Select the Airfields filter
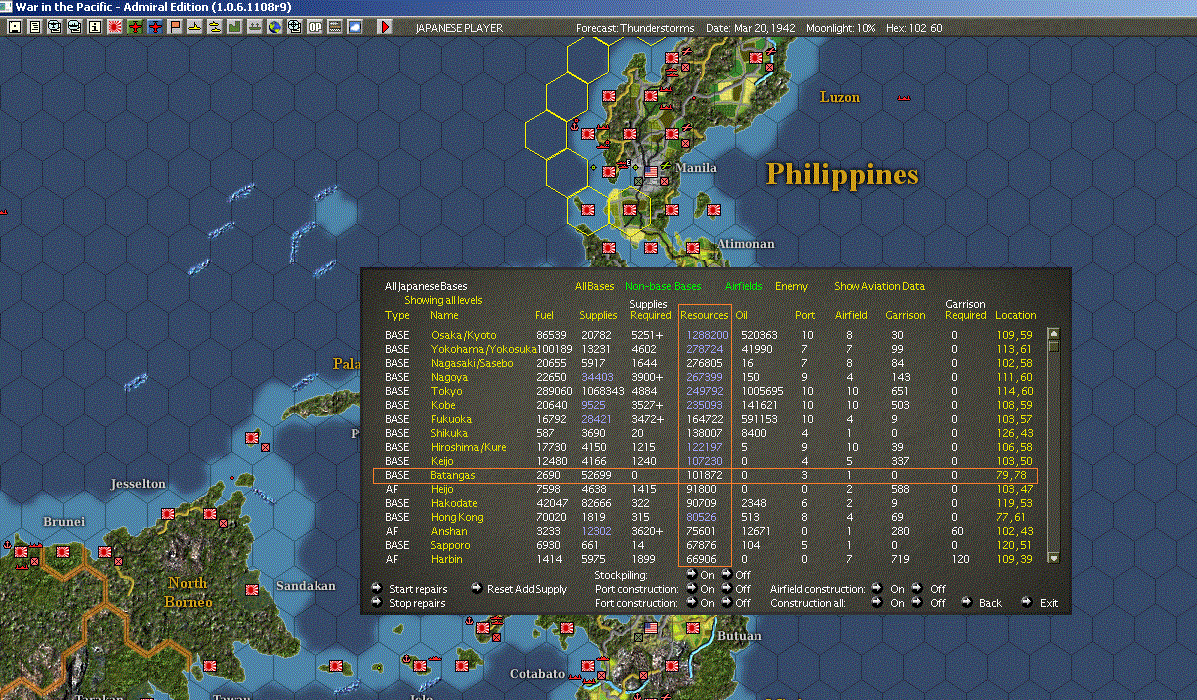This screenshot has height=700, width=1197. pos(744,286)
